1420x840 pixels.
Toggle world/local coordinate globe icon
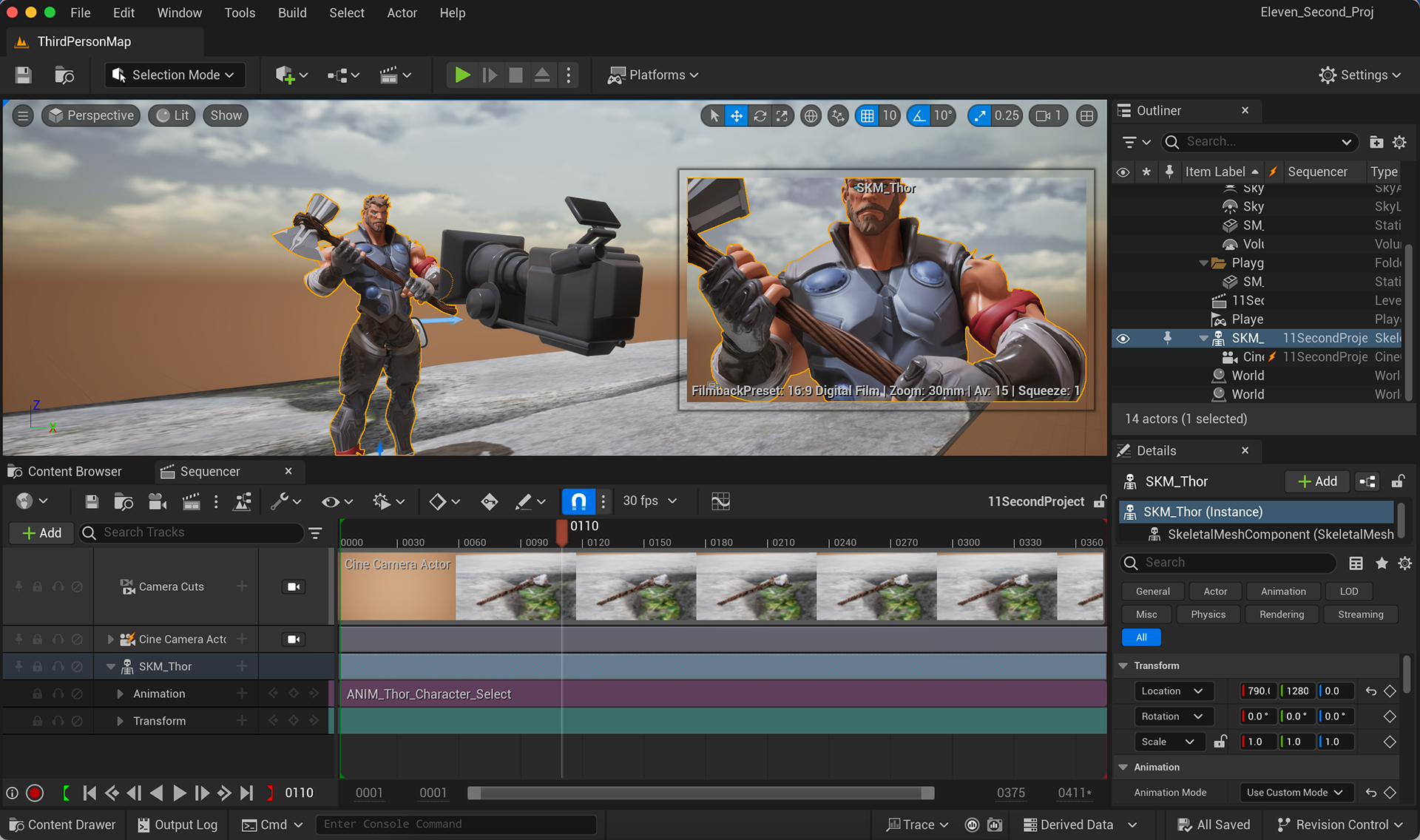811,115
